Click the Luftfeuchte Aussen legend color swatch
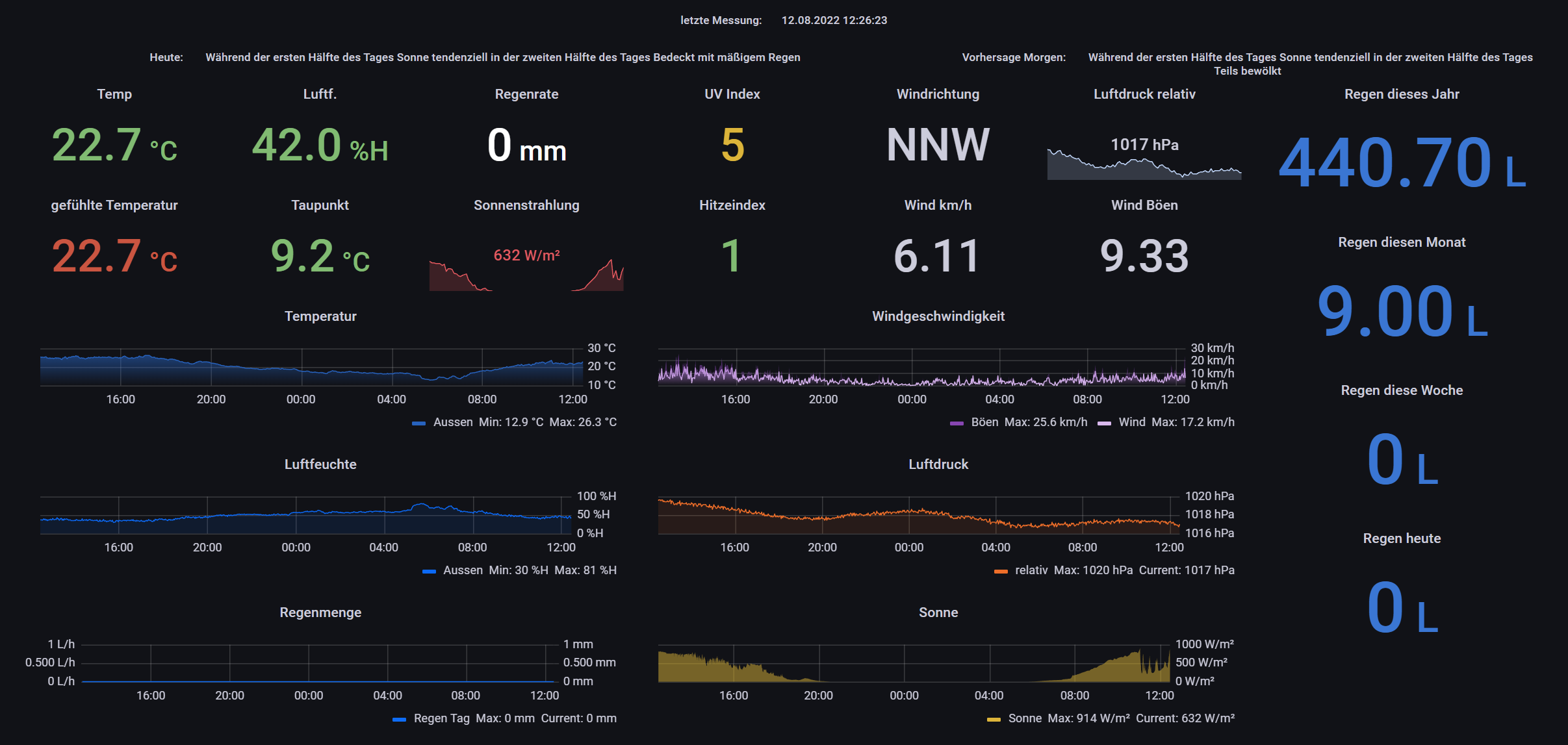The height and width of the screenshot is (745, 1568). [429, 571]
